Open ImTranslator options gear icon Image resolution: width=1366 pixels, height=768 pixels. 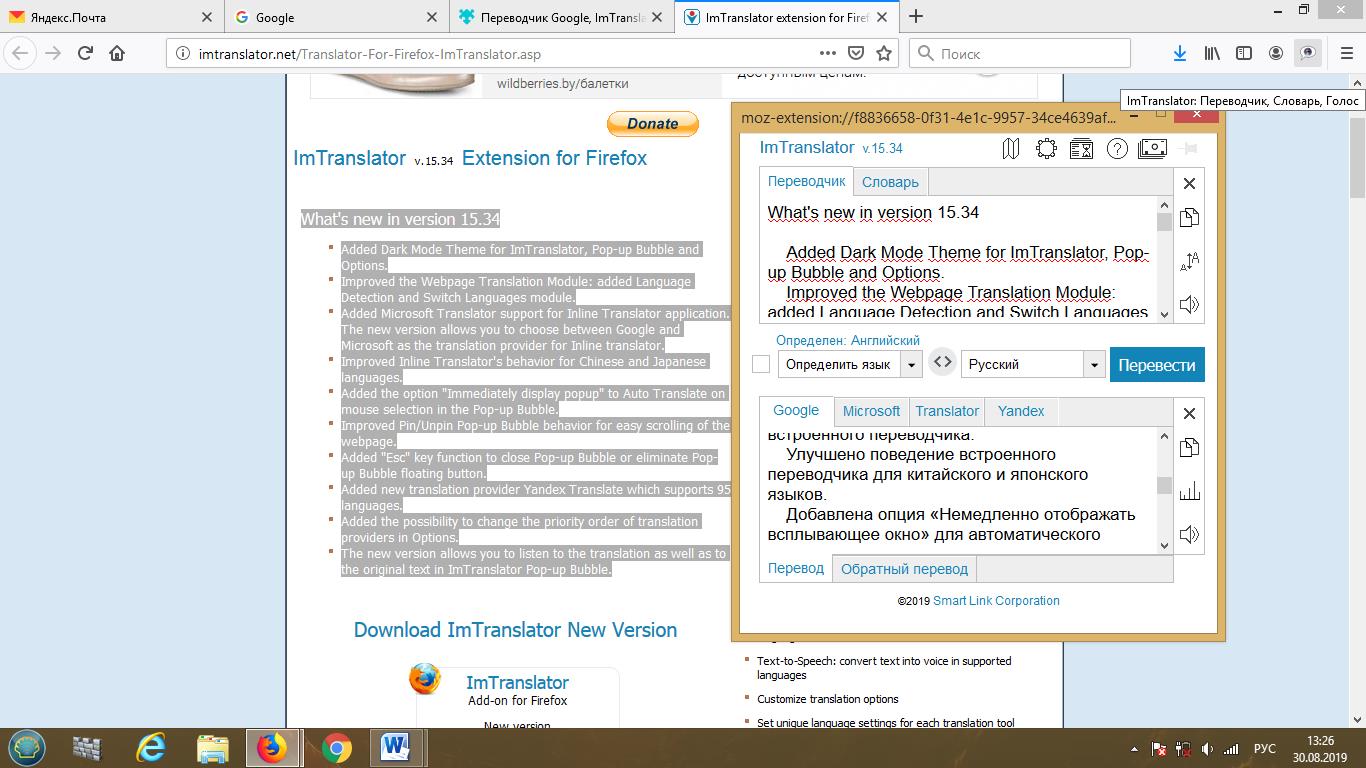1046,149
